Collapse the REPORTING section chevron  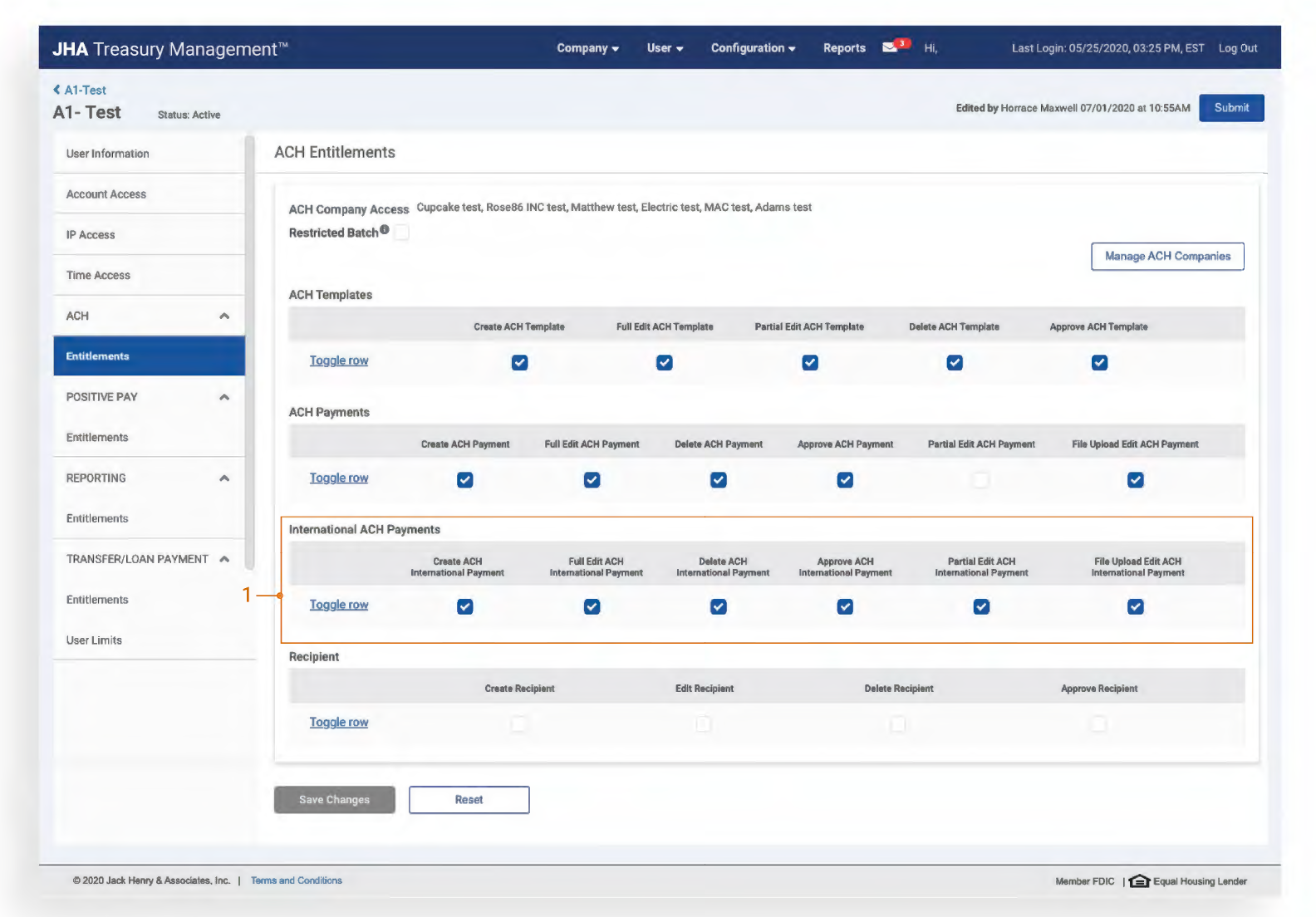coord(224,478)
